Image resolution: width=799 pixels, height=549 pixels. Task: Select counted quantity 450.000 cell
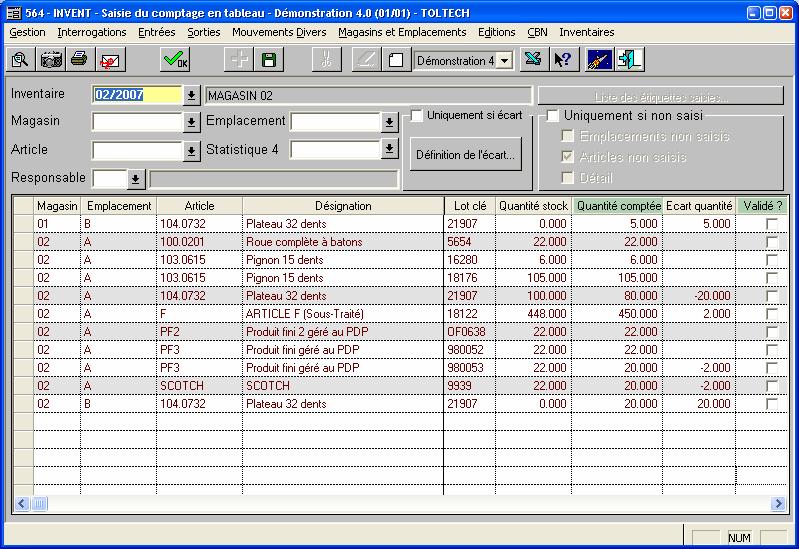[x=617, y=313]
